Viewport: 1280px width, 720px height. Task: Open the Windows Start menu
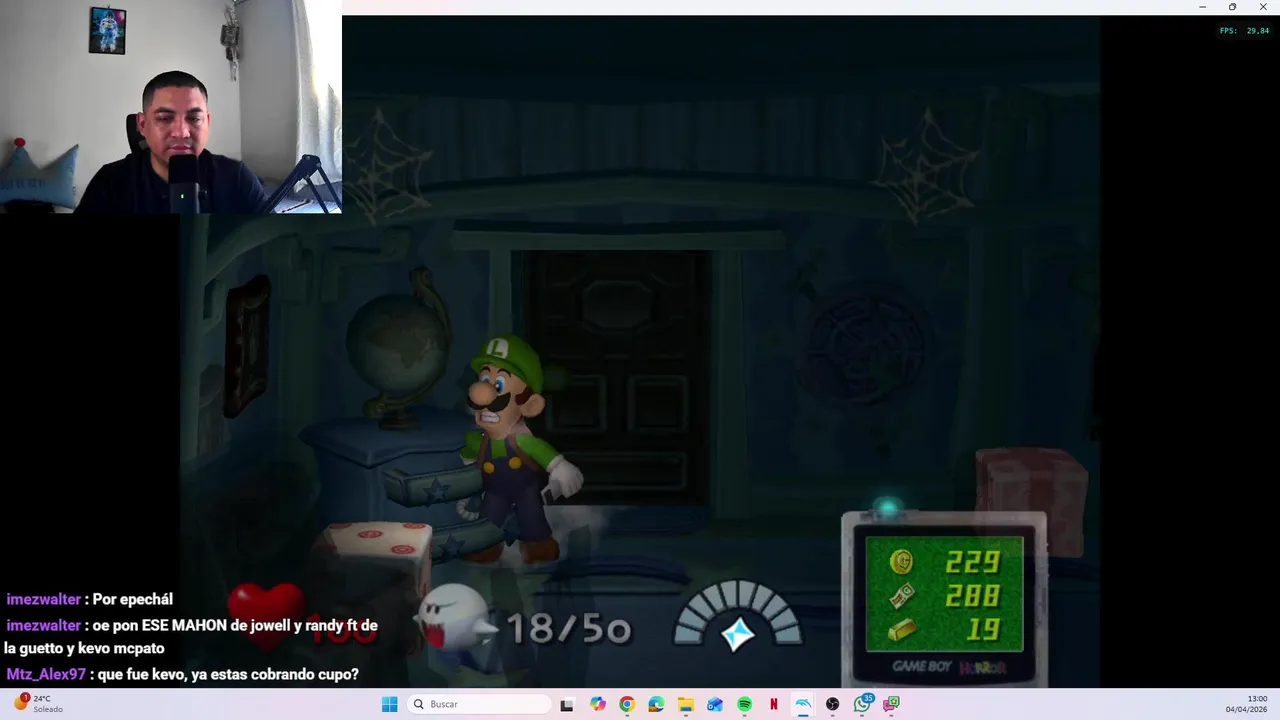(x=389, y=704)
